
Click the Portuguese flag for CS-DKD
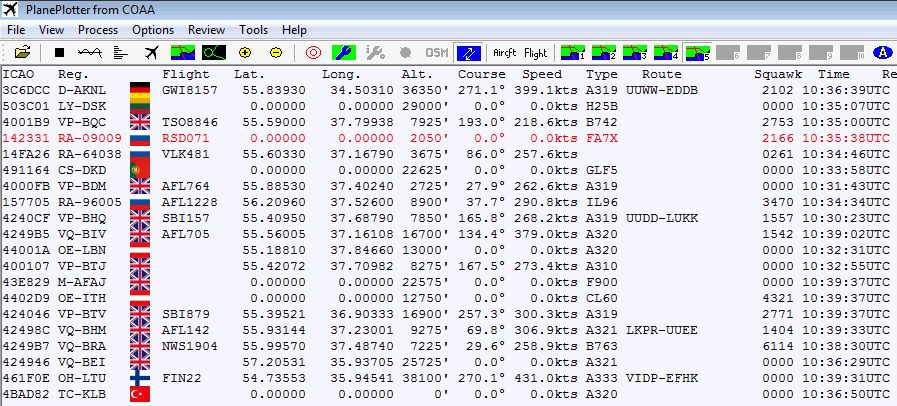(140, 170)
